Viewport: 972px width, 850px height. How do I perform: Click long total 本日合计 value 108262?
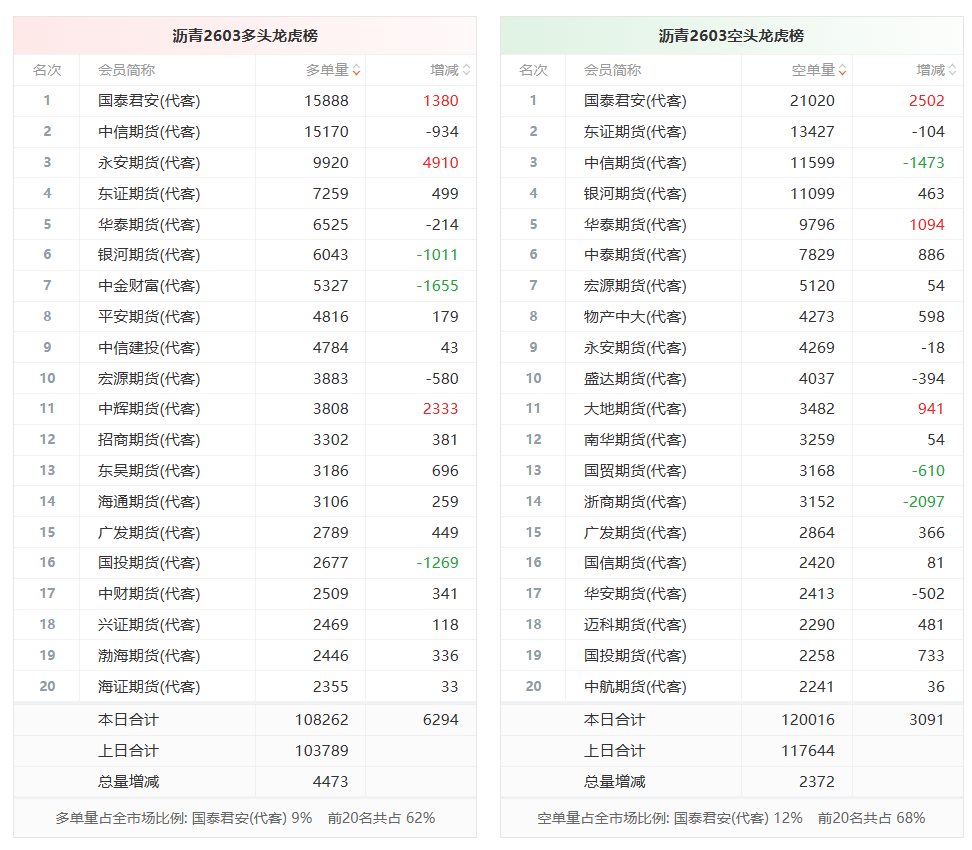(x=322, y=720)
